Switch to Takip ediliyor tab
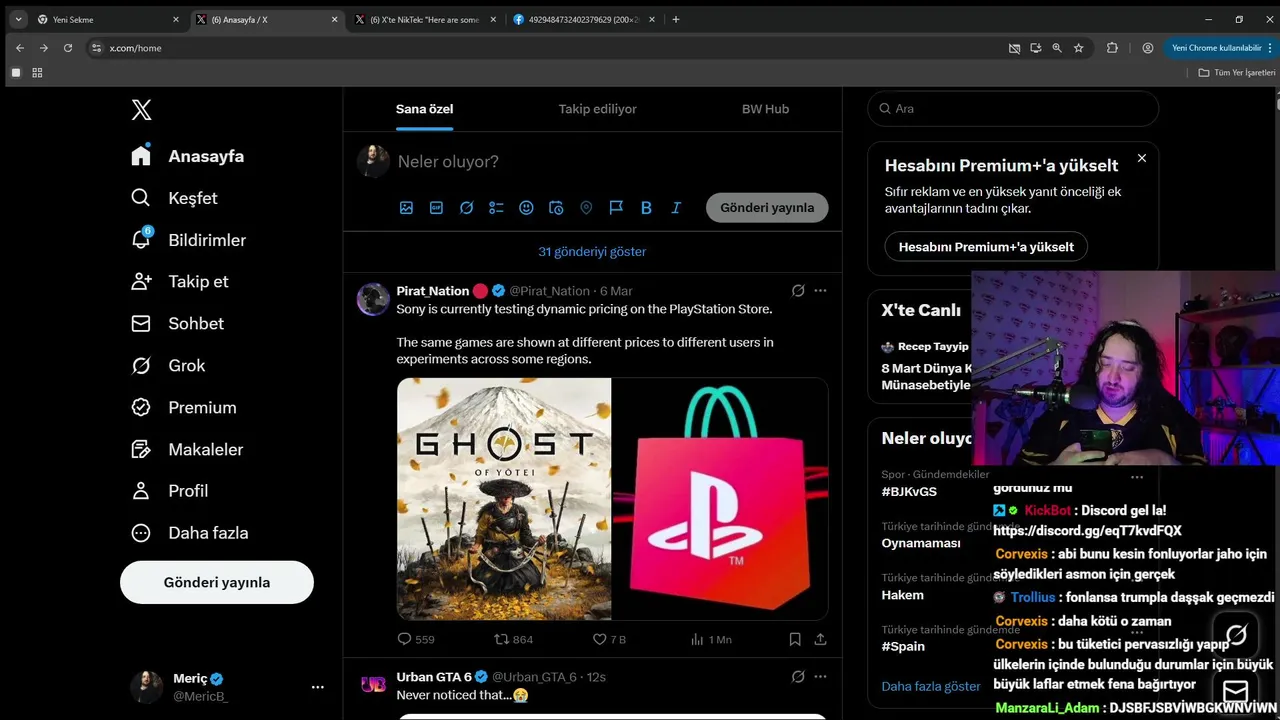1280x720 pixels. click(597, 109)
